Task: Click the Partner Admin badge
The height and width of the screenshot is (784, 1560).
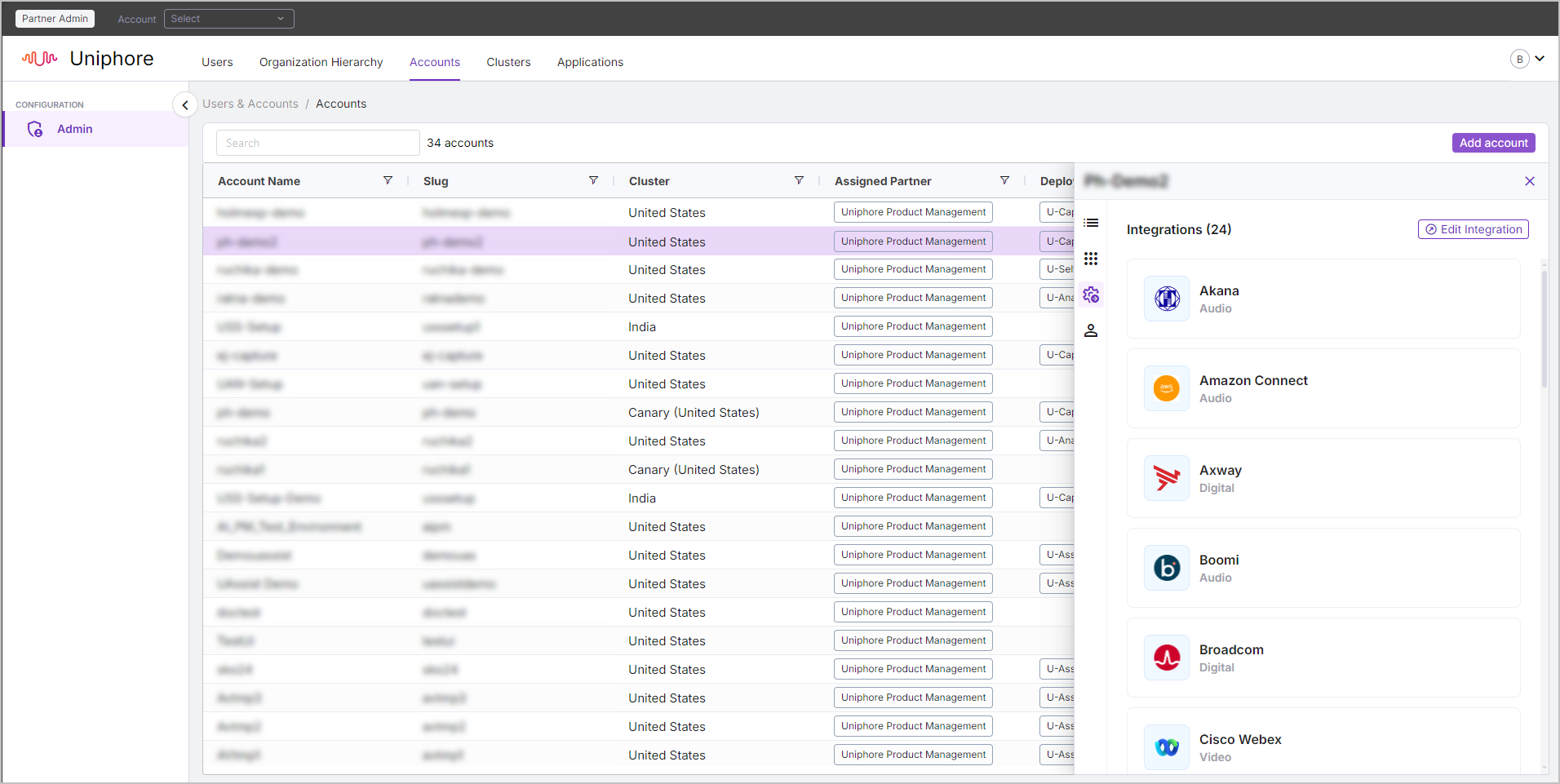Action: tap(55, 19)
